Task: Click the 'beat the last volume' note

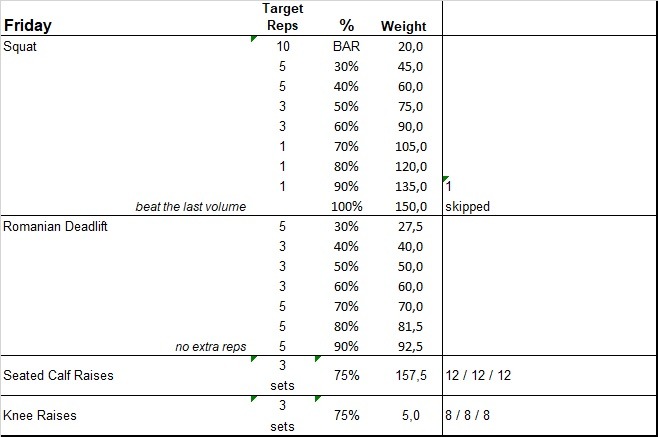Action: pyautogui.click(x=191, y=207)
